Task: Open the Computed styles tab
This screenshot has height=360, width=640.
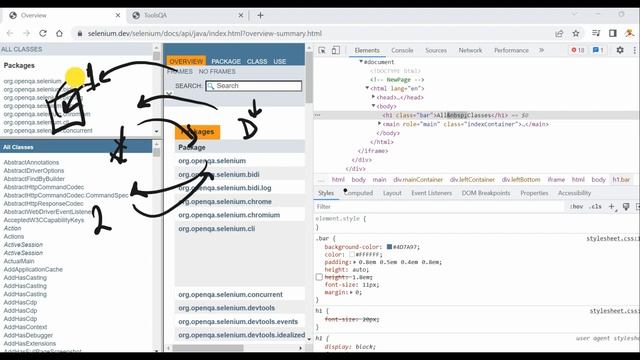Action: click(358, 193)
